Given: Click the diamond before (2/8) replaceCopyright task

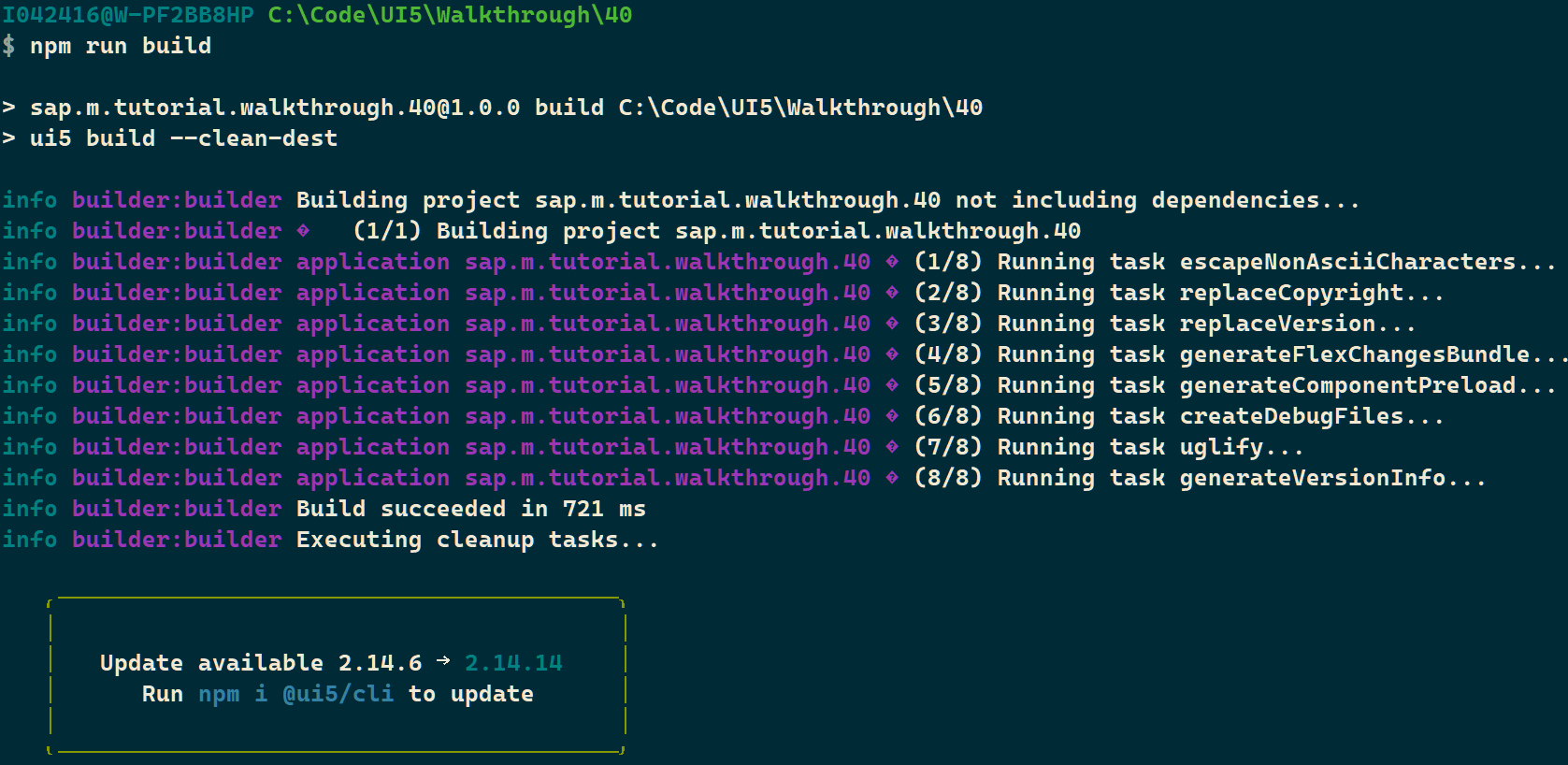Looking at the screenshot, I should (892, 292).
